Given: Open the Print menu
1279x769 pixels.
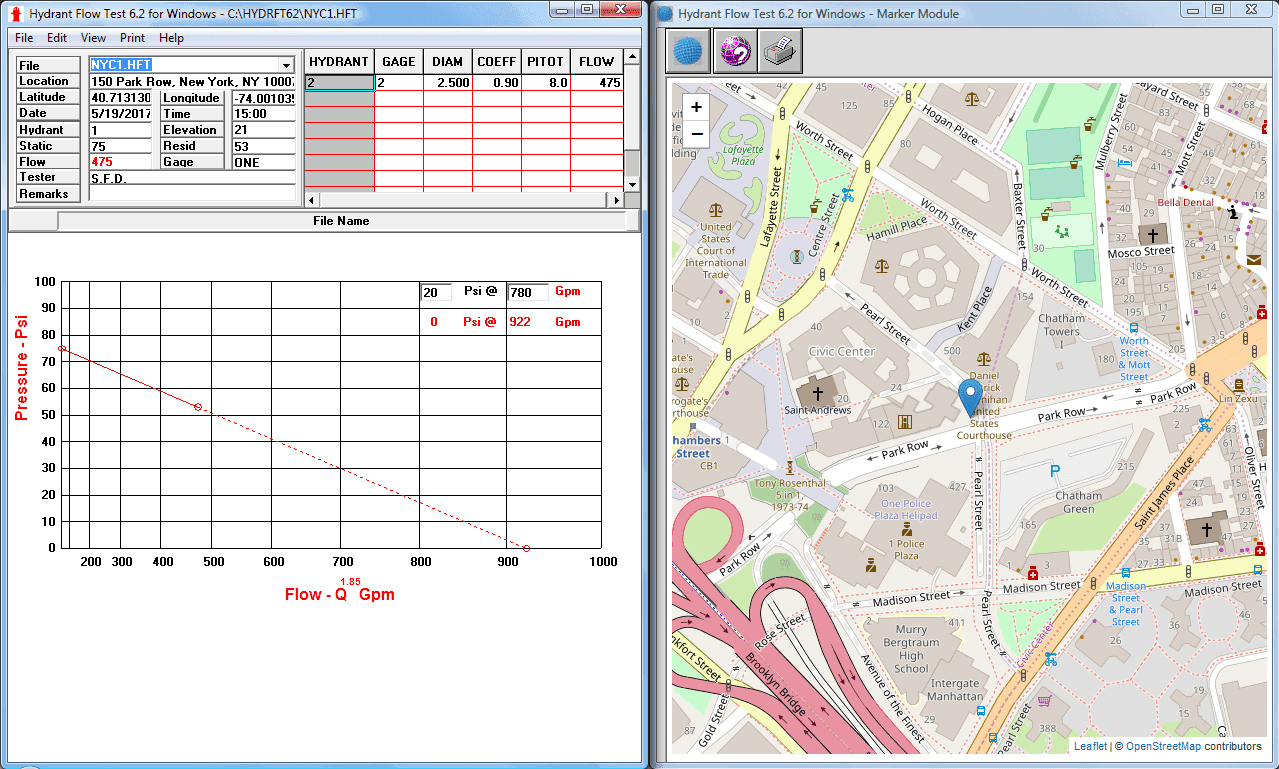Looking at the screenshot, I should 132,38.
